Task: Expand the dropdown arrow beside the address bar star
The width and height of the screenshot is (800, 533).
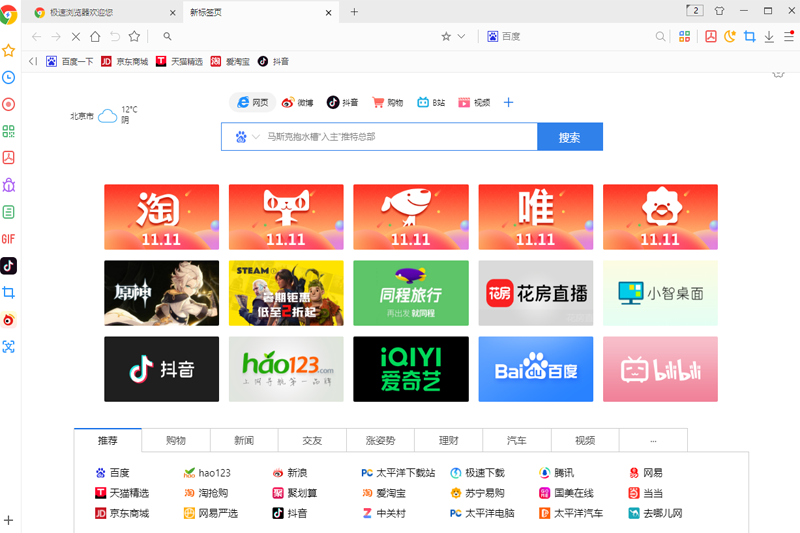Action: pyautogui.click(x=461, y=37)
